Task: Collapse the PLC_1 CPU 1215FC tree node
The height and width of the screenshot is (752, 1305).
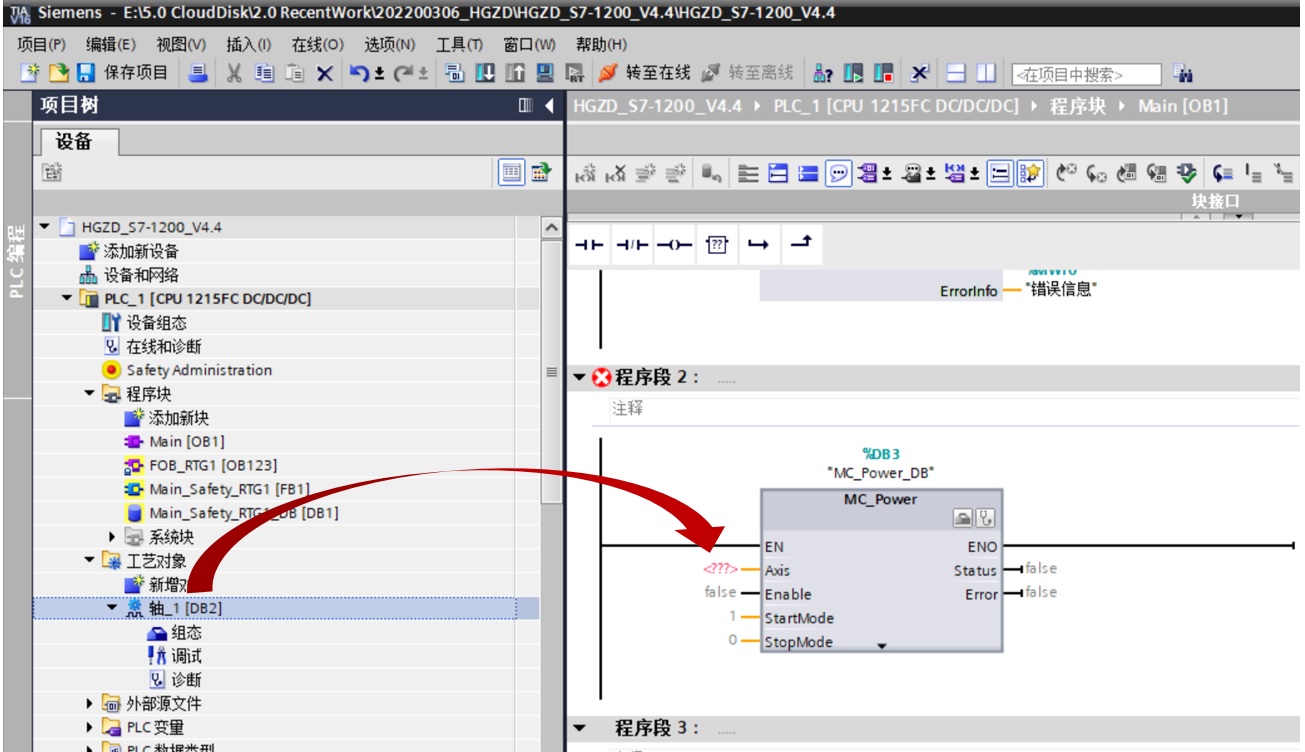Action: click(67, 299)
